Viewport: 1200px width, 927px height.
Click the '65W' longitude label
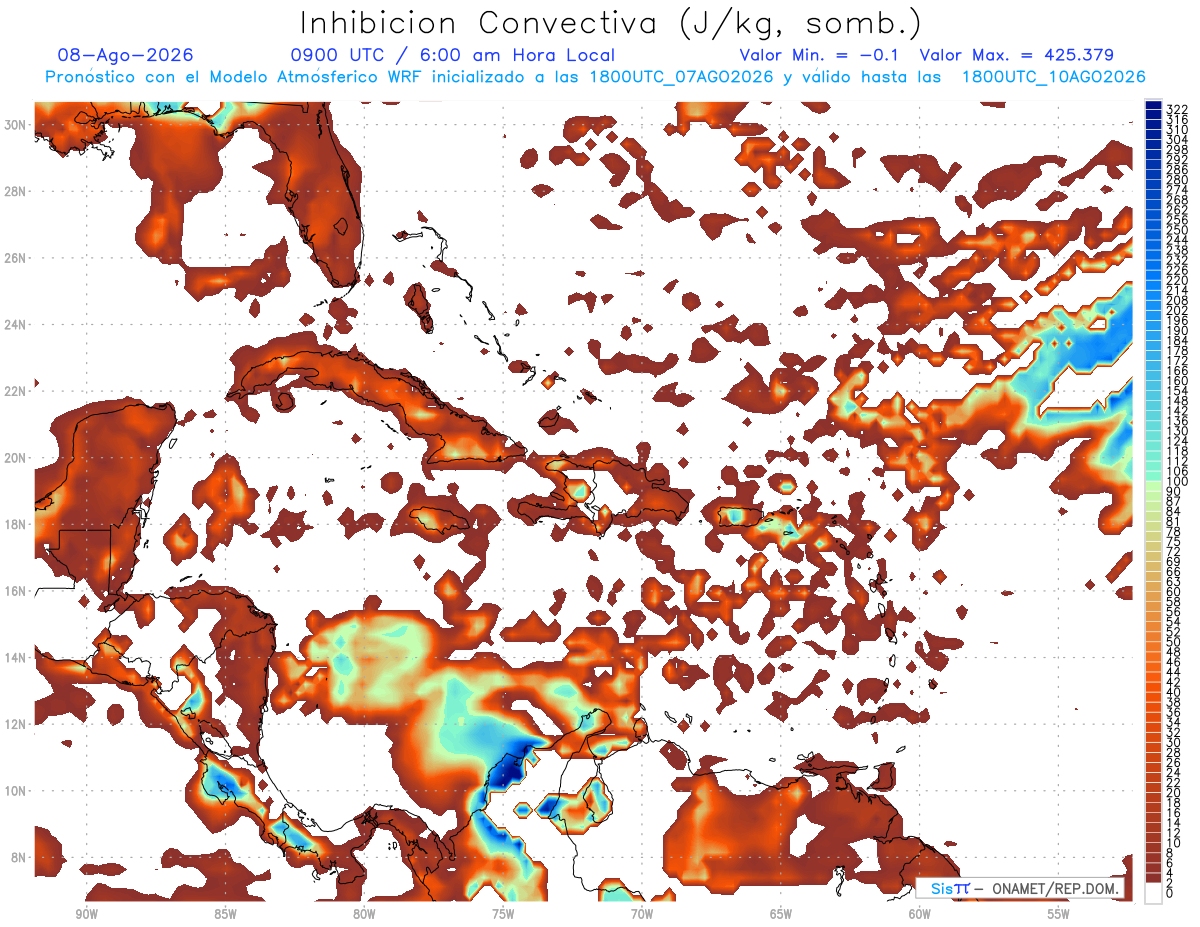[780, 913]
